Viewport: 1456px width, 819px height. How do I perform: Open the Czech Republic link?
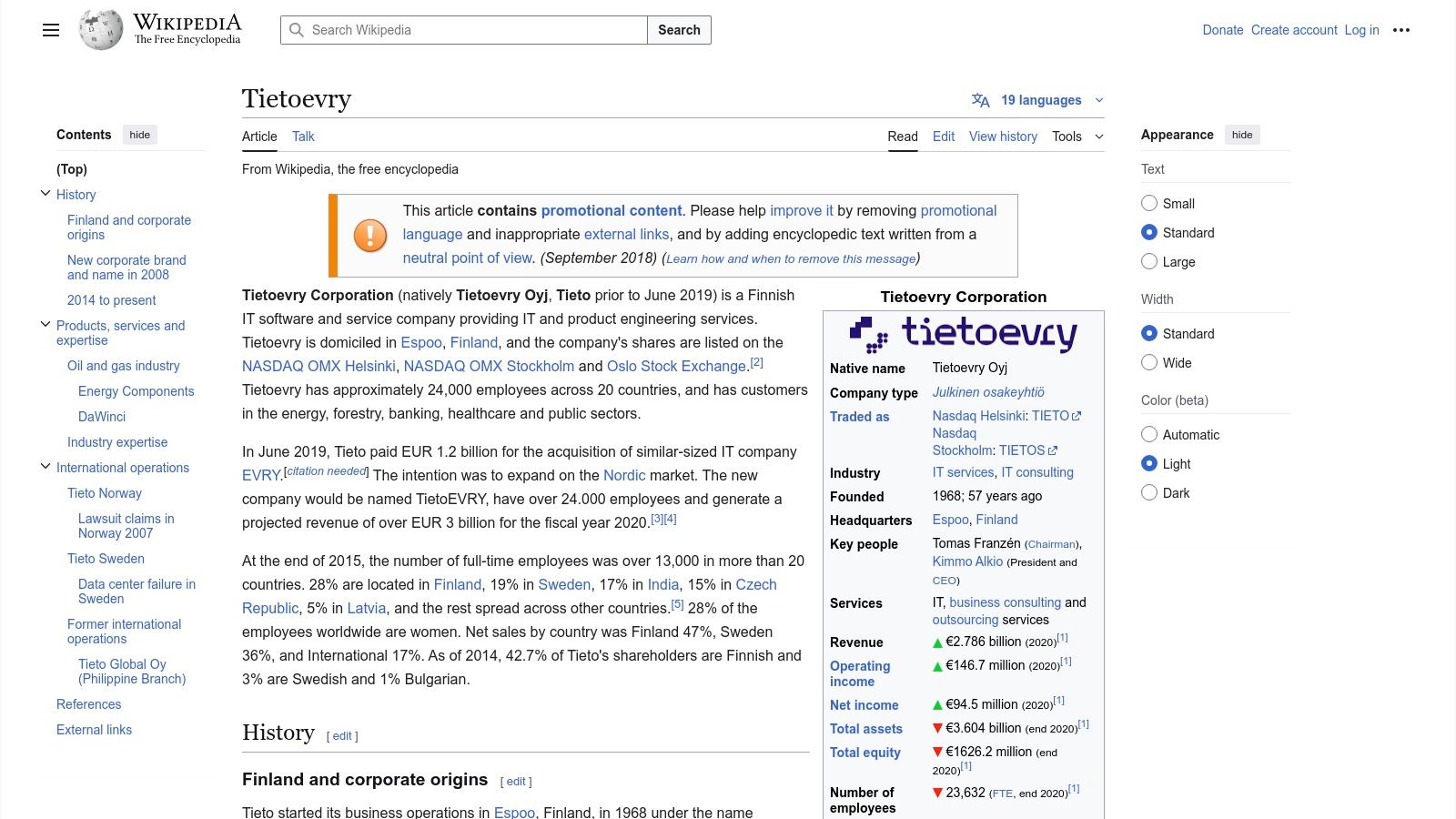510,596
